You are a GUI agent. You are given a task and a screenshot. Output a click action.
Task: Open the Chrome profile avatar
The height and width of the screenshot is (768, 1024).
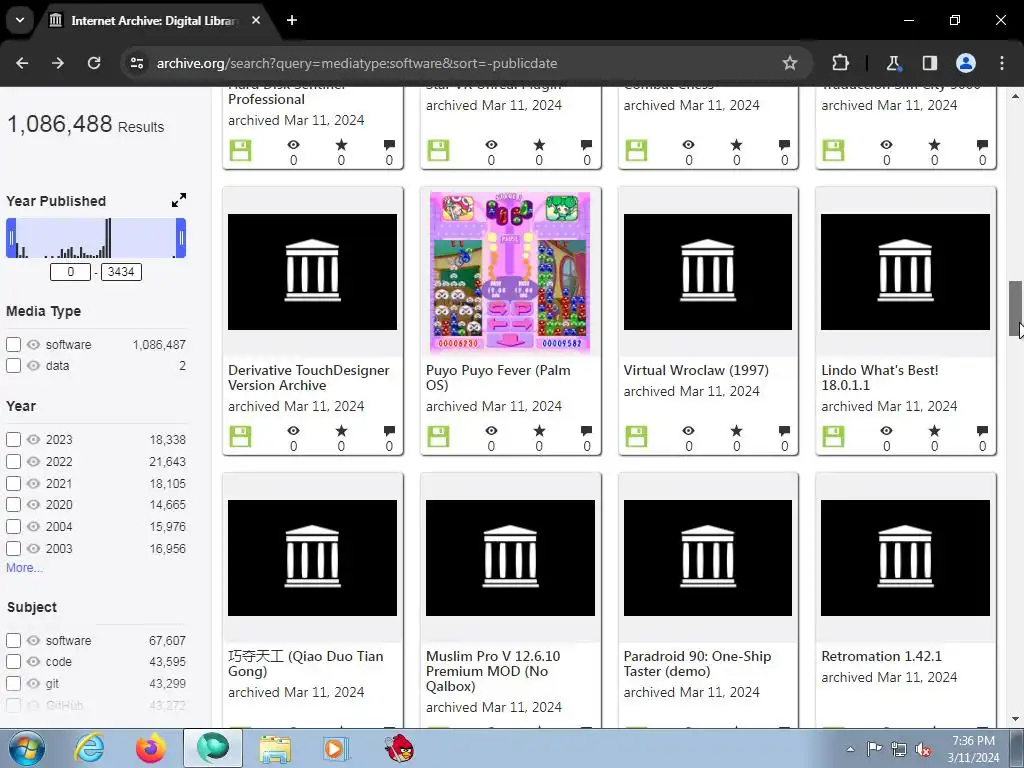tap(966, 63)
